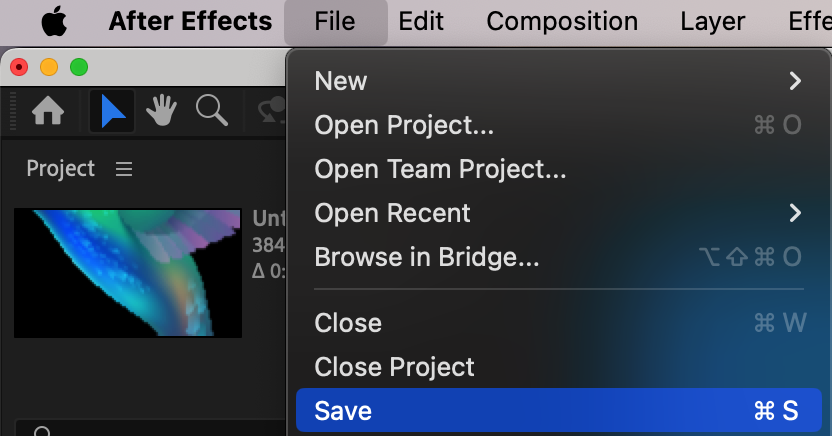
Task: Open the Apple menu
Action: [54, 21]
